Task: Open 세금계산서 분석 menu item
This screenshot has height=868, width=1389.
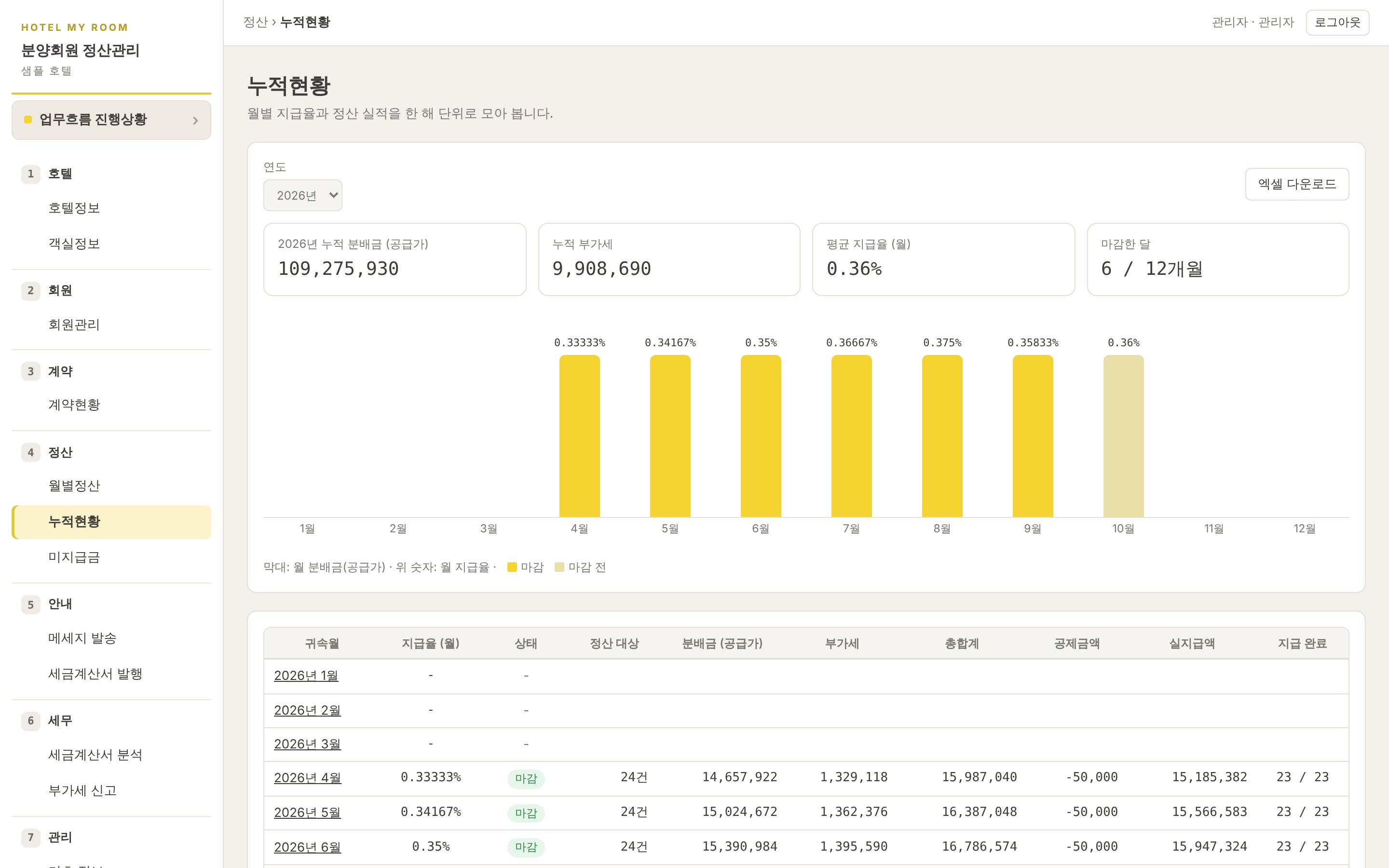Action: click(95, 755)
